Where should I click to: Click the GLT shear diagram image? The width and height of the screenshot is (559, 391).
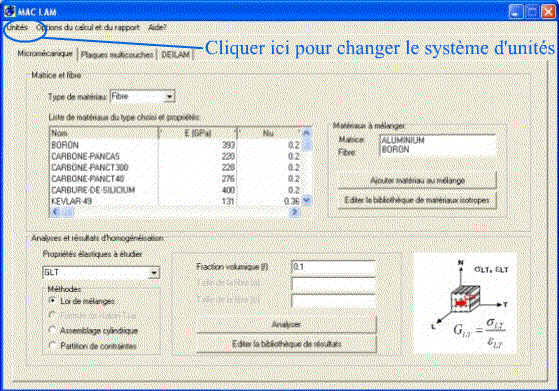pos(465,303)
